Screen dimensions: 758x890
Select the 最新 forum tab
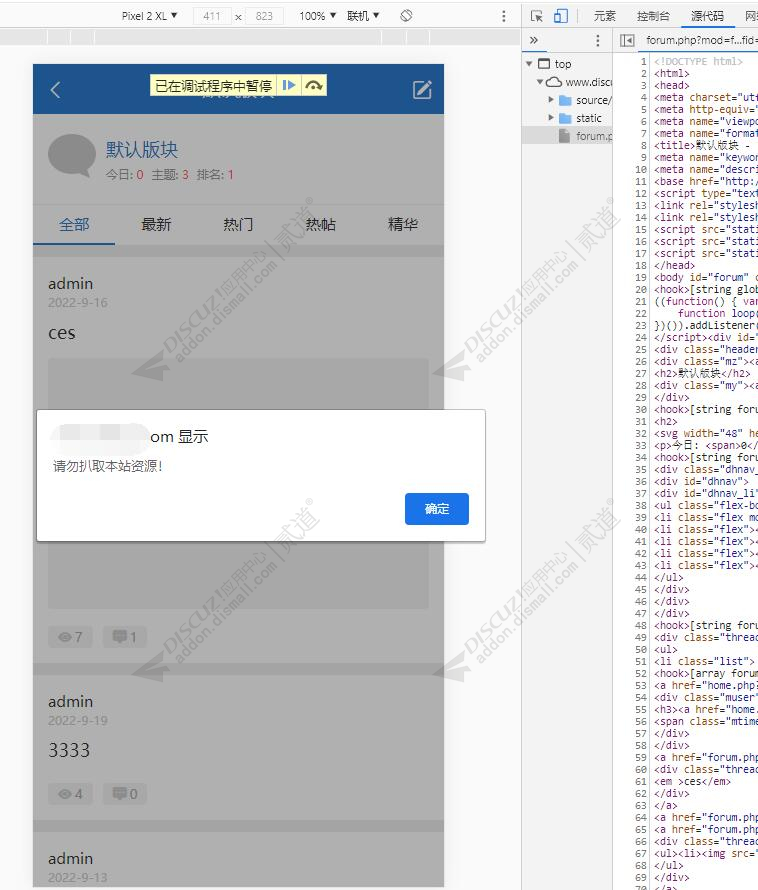156,225
